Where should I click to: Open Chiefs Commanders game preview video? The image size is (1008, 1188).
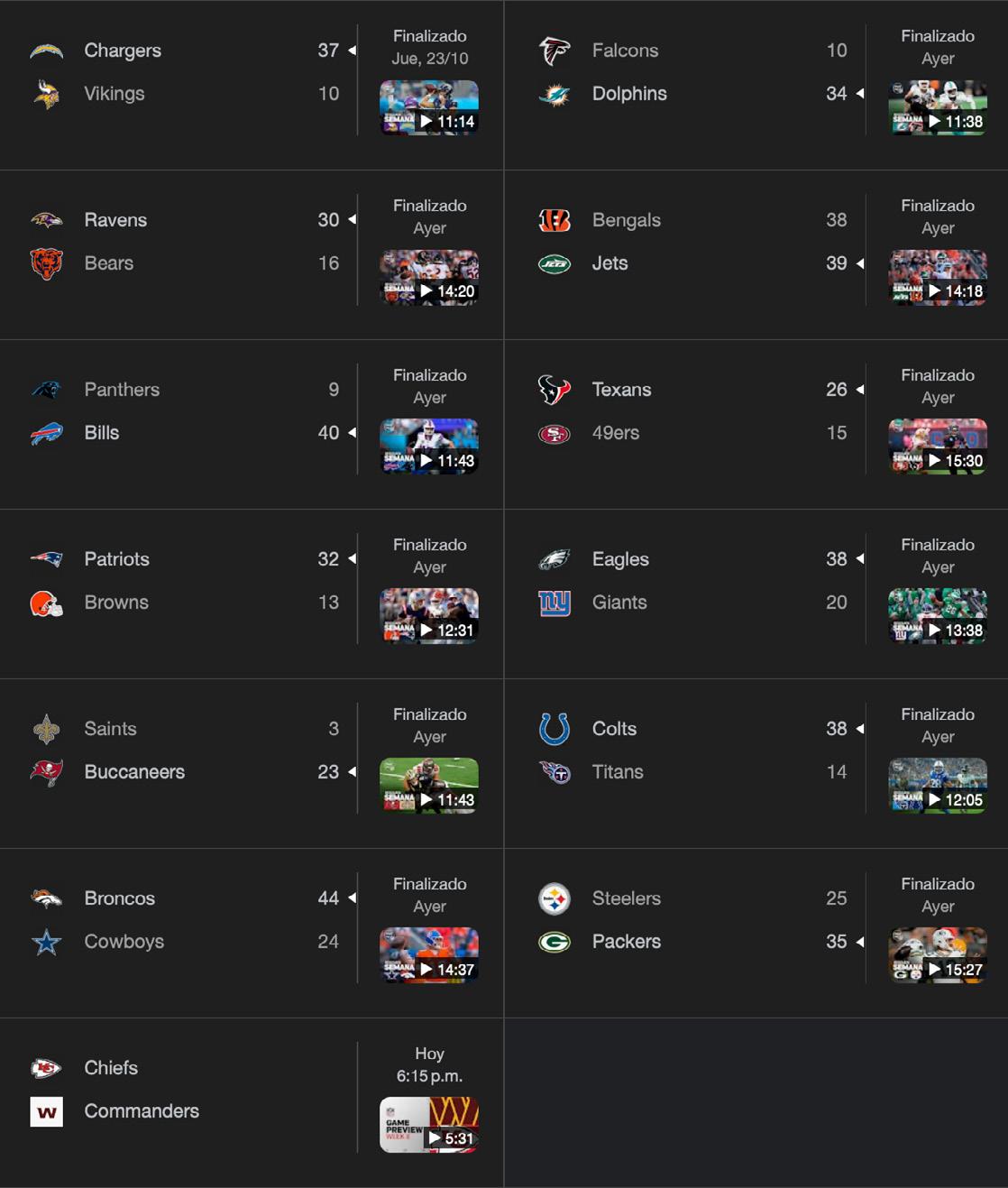pos(429,1125)
